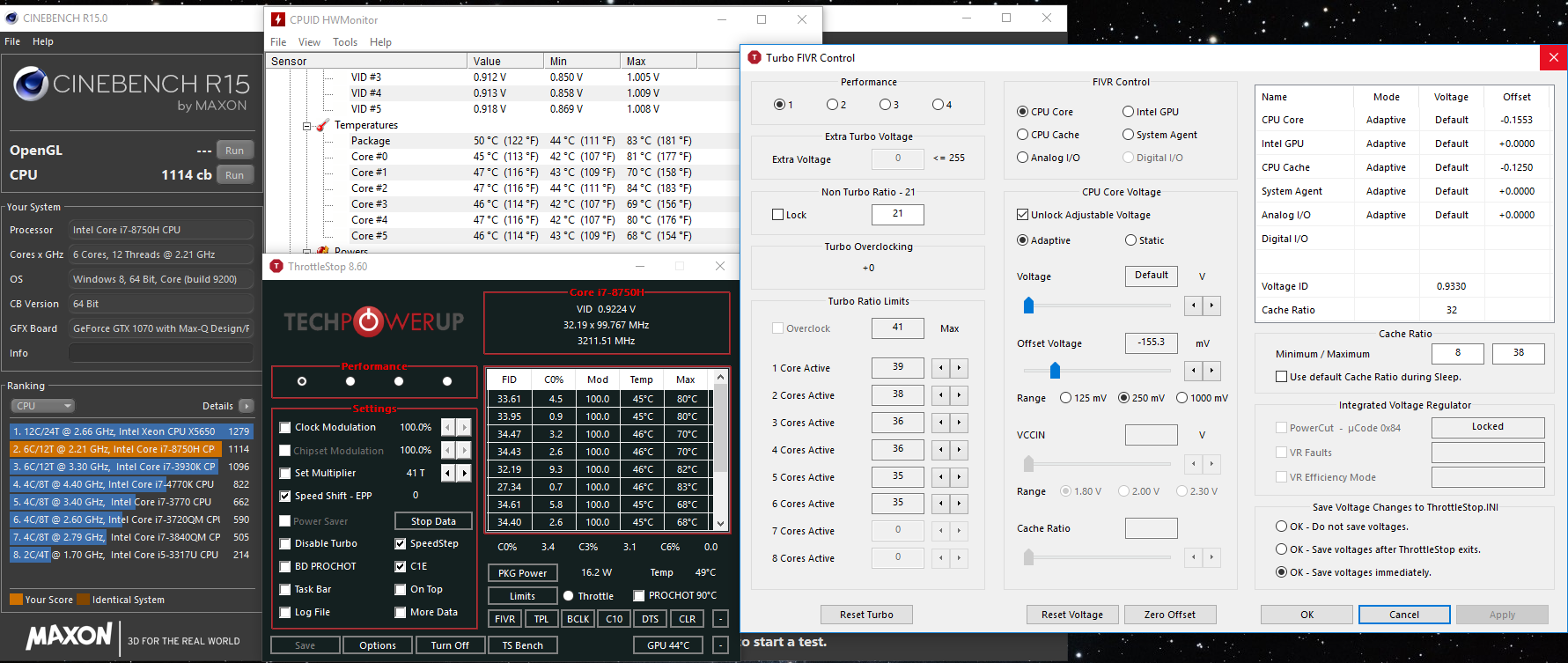Click the minus button beside CLR in ThrottleStop

(x=720, y=619)
